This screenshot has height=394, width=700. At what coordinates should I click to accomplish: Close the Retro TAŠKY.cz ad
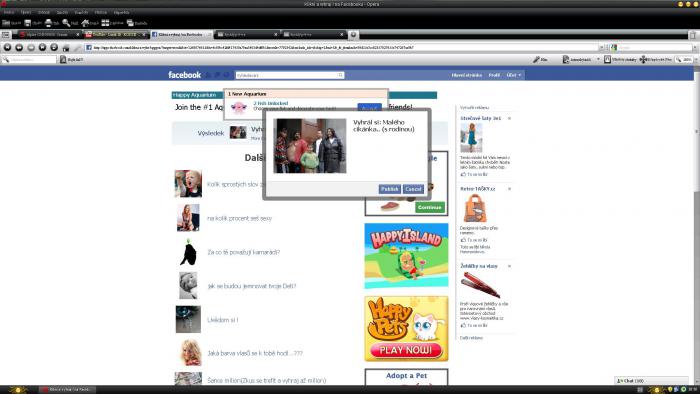click(x=509, y=189)
